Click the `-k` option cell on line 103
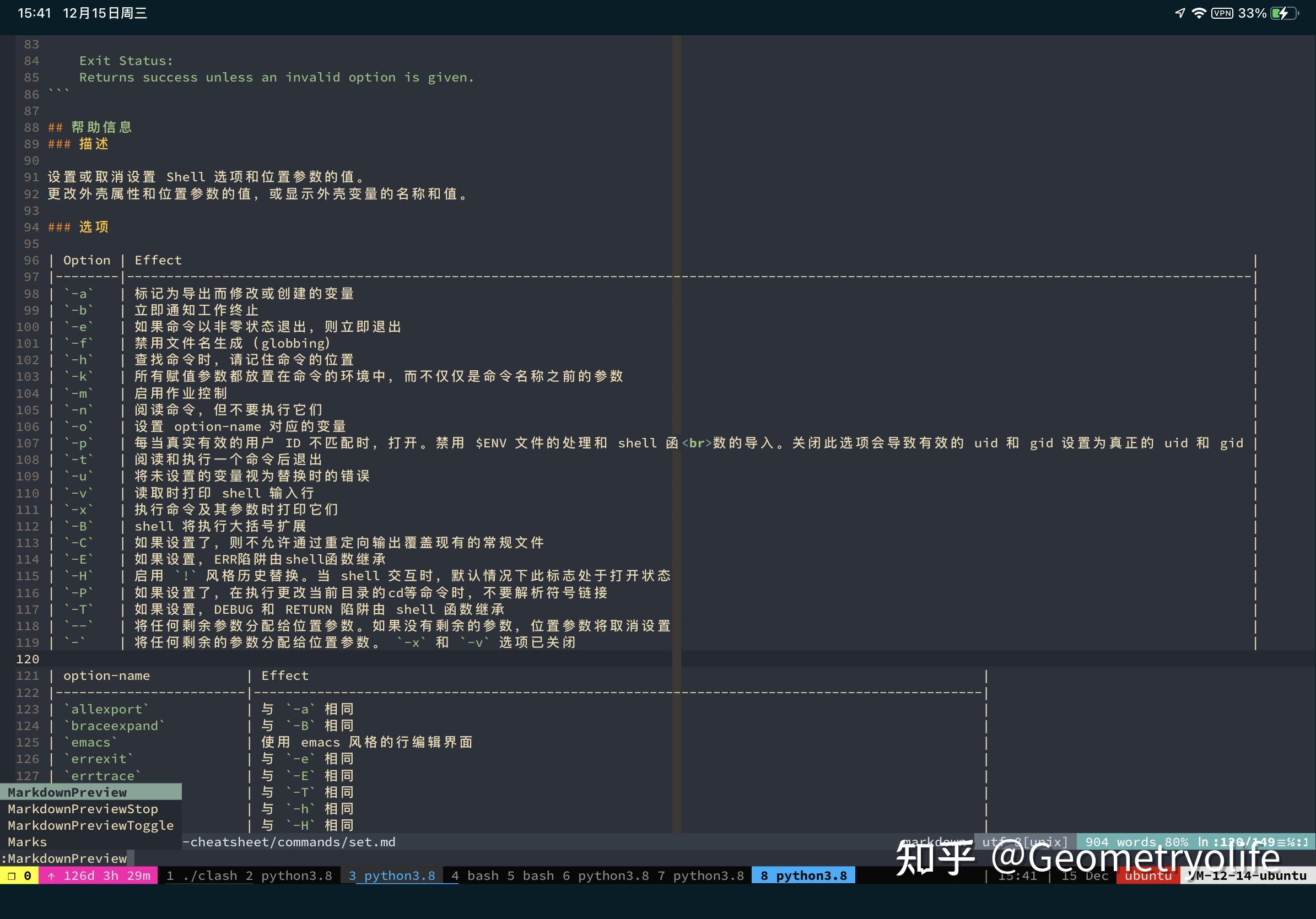The image size is (1316, 919). tap(79, 376)
